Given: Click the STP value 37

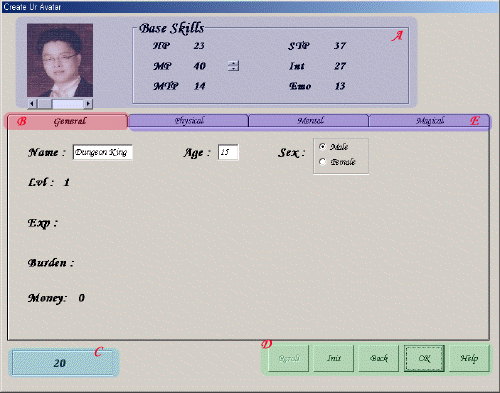Looking at the screenshot, I should 340,46.
